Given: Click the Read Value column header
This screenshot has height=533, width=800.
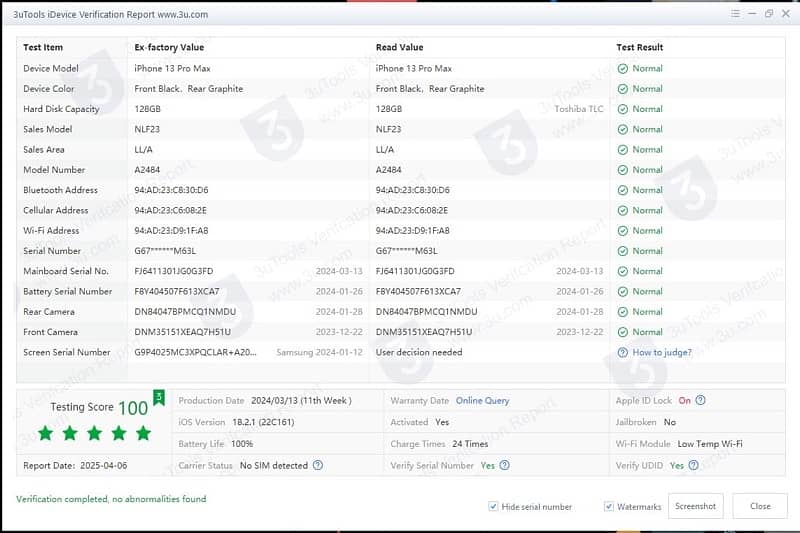Looking at the screenshot, I should 399,47.
